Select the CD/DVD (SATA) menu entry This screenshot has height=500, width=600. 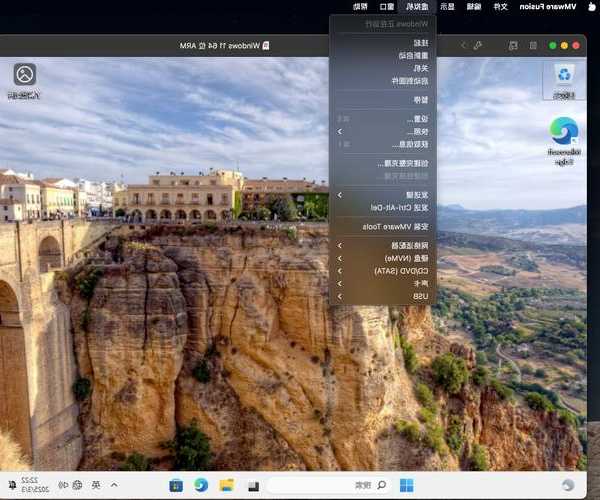tap(383, 271)
